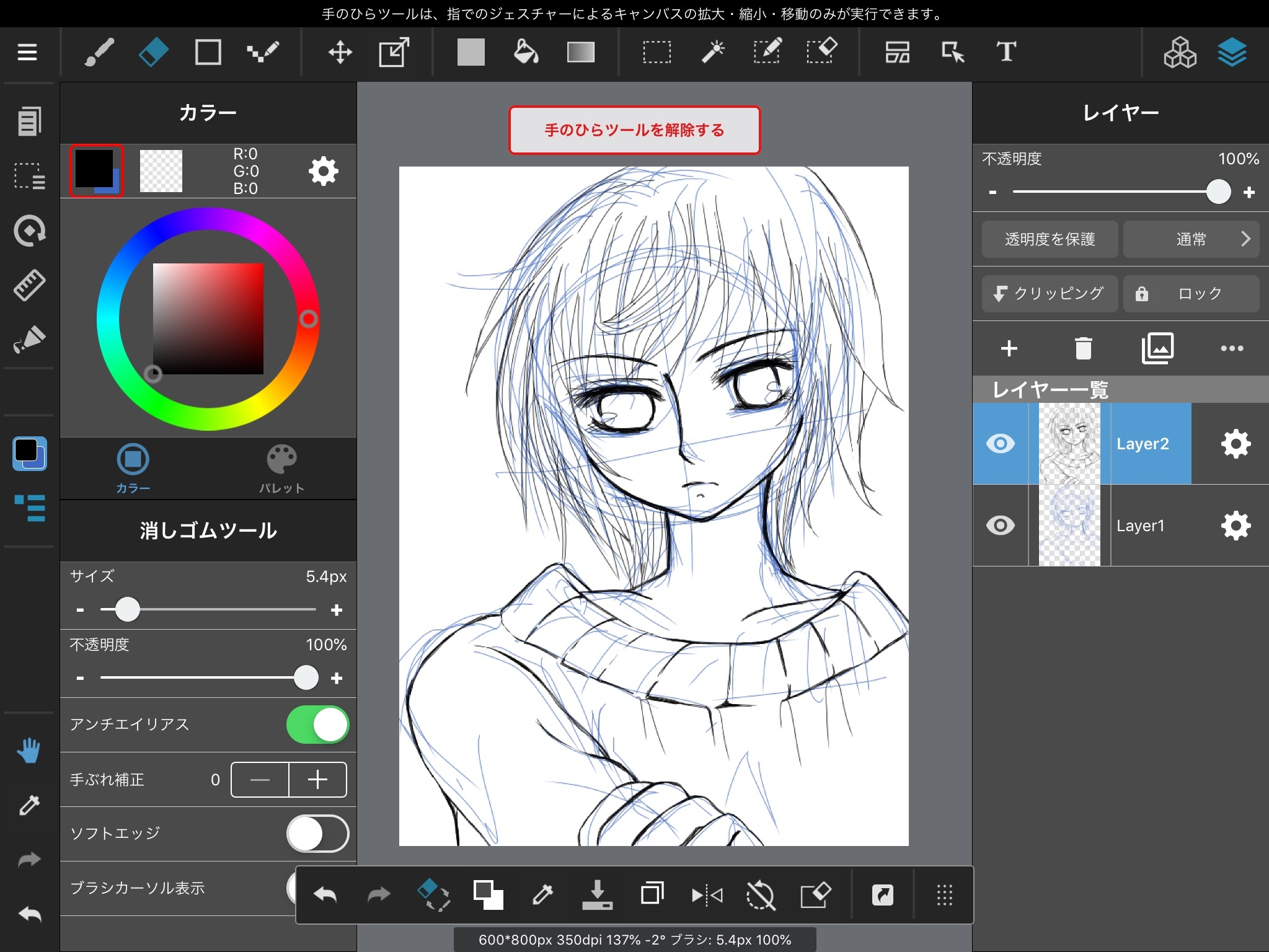Click 手のひらツールを解除する button

click(x=634, y=130)
